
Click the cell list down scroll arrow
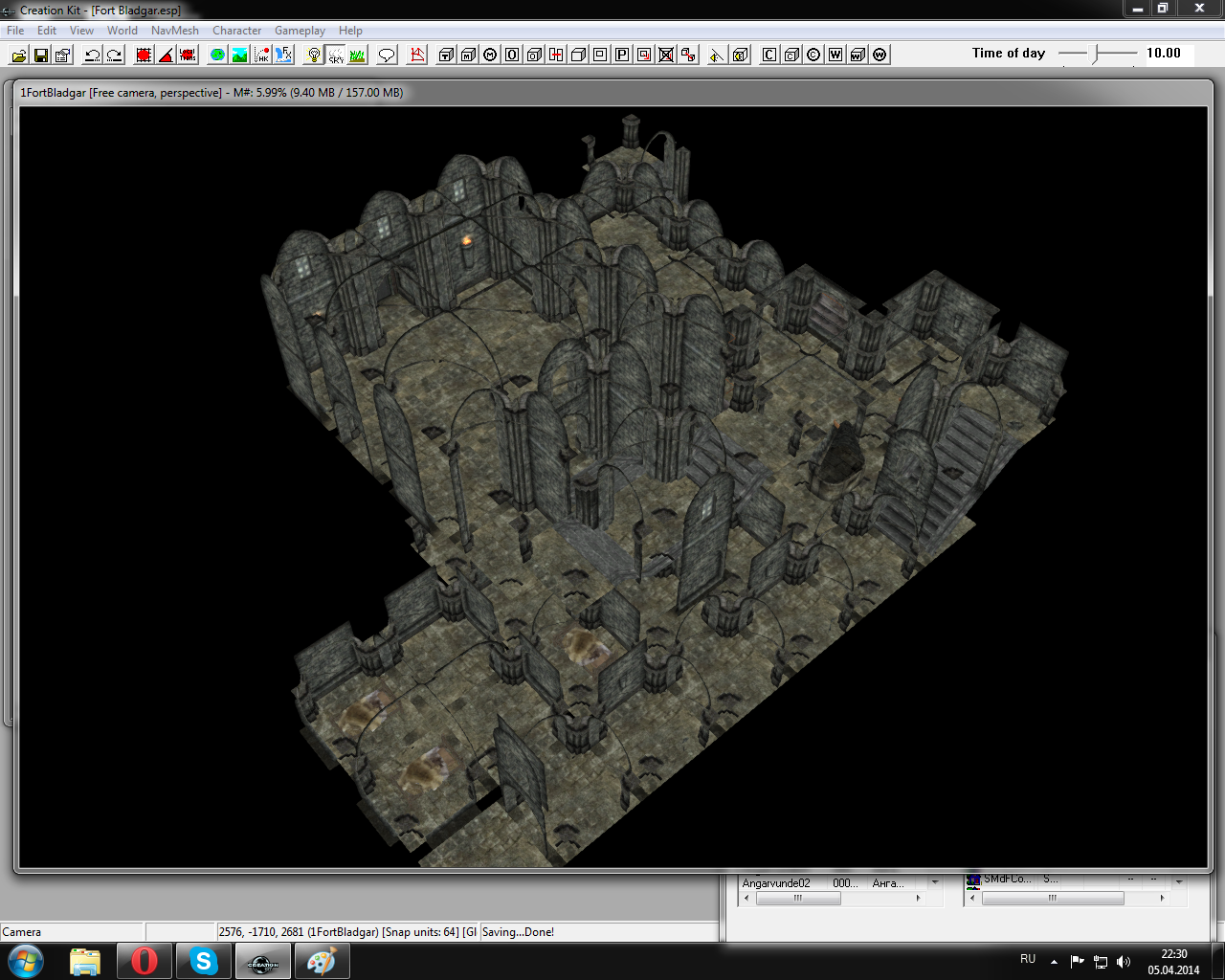(935, 883)
